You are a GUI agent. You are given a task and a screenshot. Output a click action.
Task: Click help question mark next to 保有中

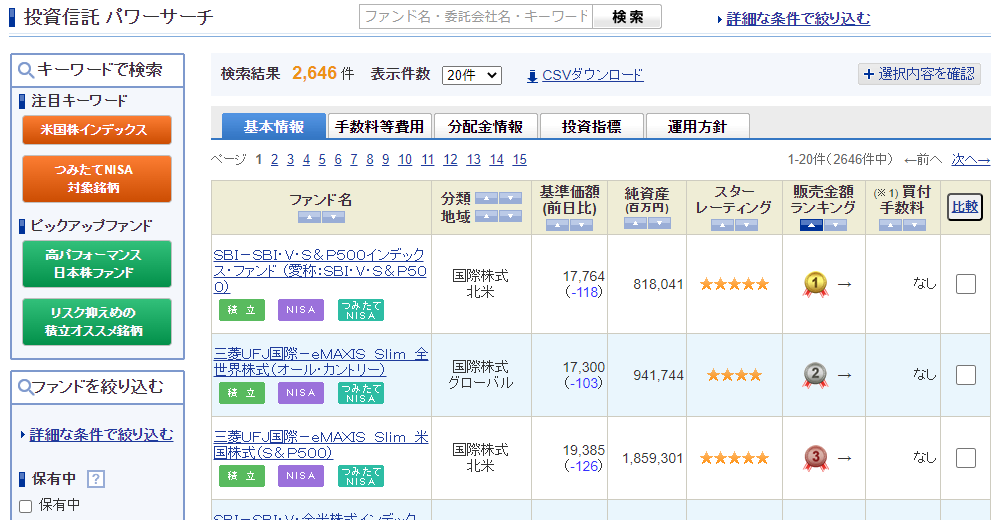point(96,478)
